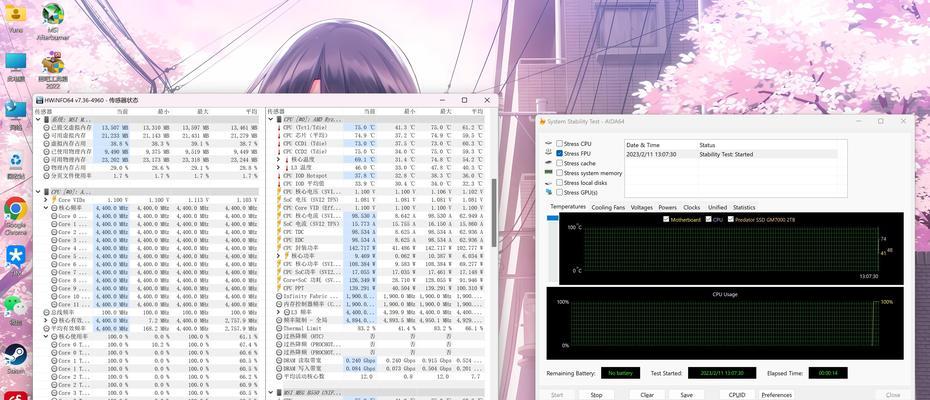Collapse the 核心使用率 node
This screenshot has height=400, width=930.
pyautogui.click(x=46, y=336)
